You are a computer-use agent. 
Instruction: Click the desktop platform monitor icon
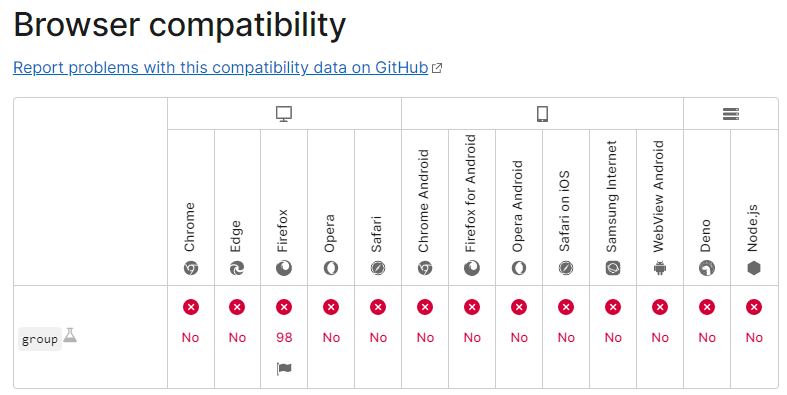click(x=284, y=114)
